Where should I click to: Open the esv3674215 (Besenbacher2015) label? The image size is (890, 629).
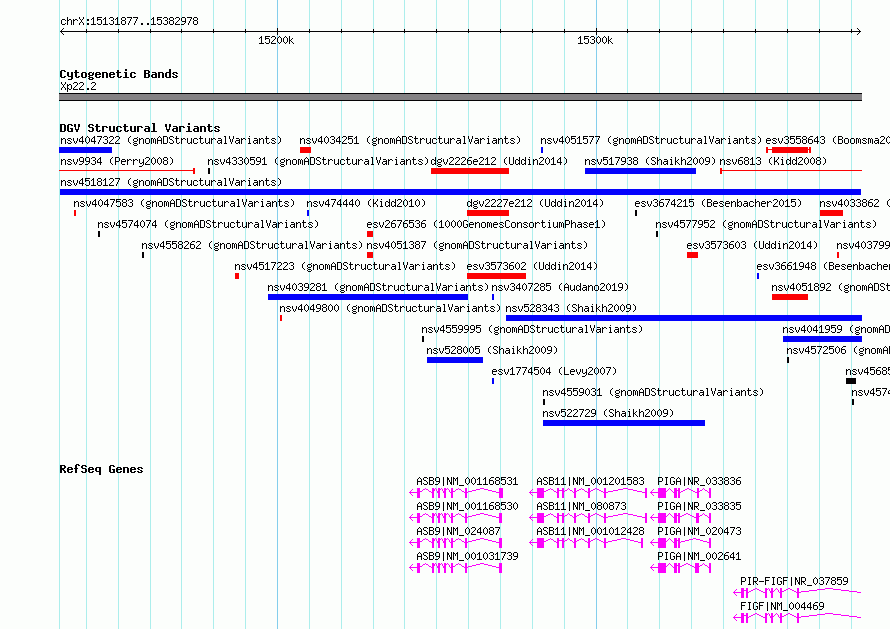(x=718, y=203)
